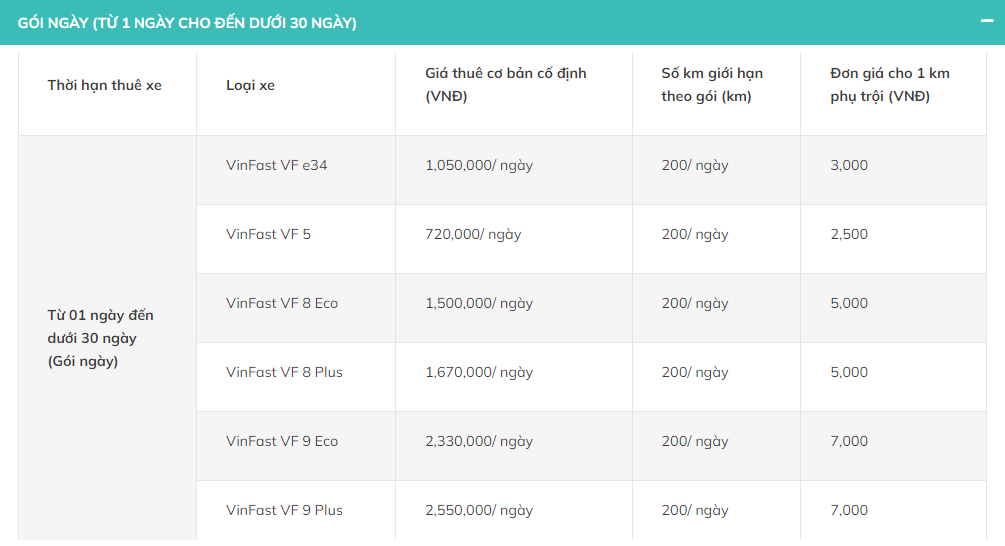Viewport: 1005px width, 546px height.
Task: Click the 1,500,000/ ngày price cell
Action: point(479,303)
